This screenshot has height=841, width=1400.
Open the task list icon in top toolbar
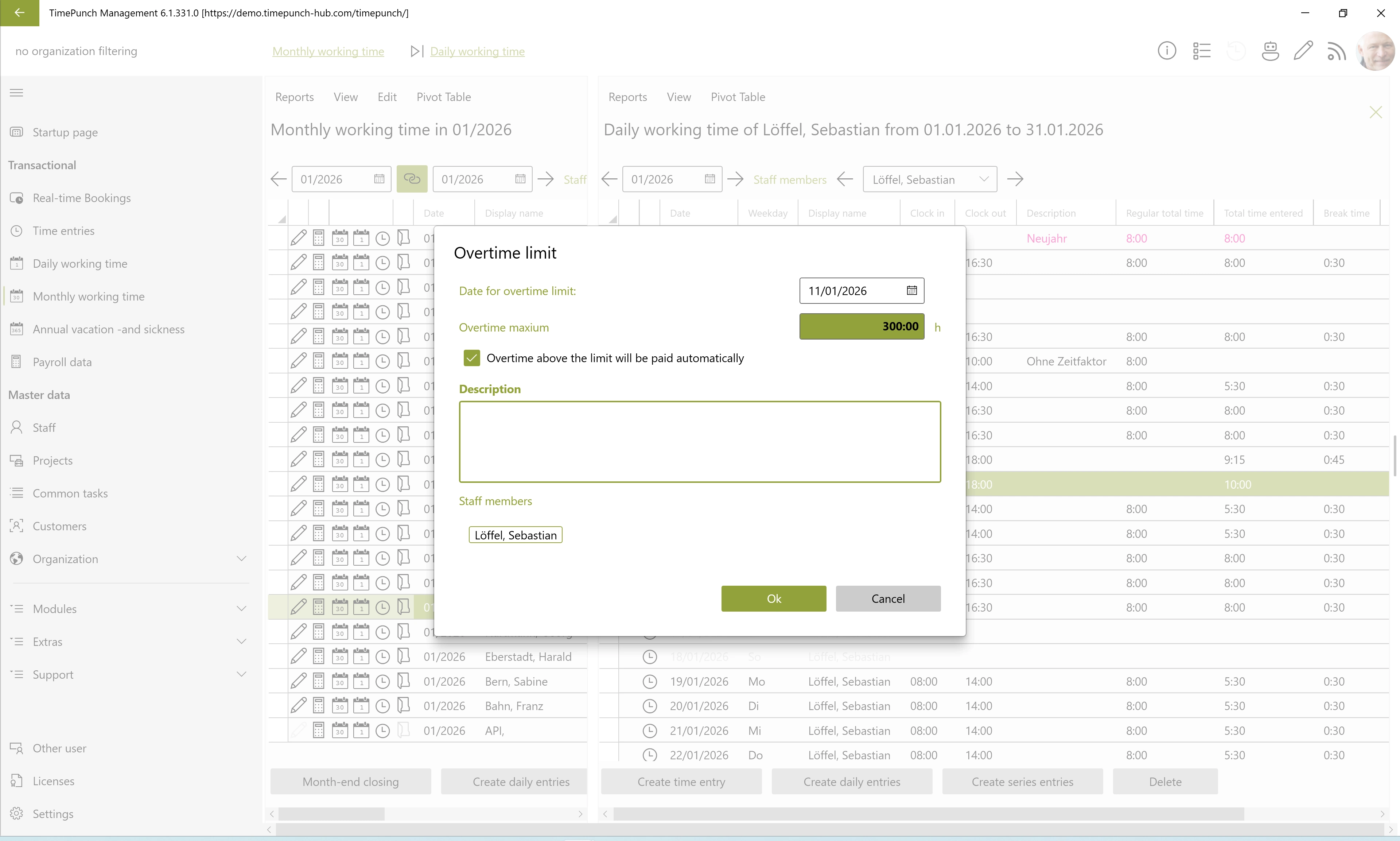1201,51
